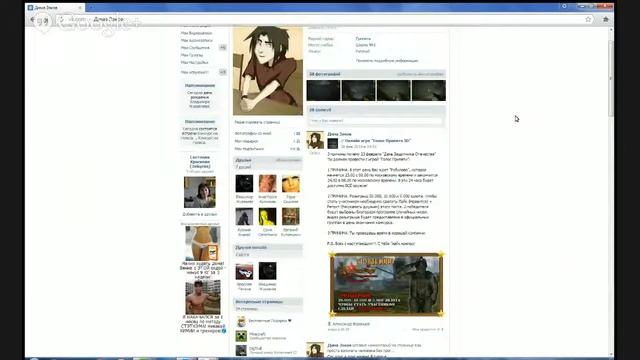Viewport: 640px width, 360px height.
Task: Open Мои Сообщения in left menu
Action: point(195,48)
